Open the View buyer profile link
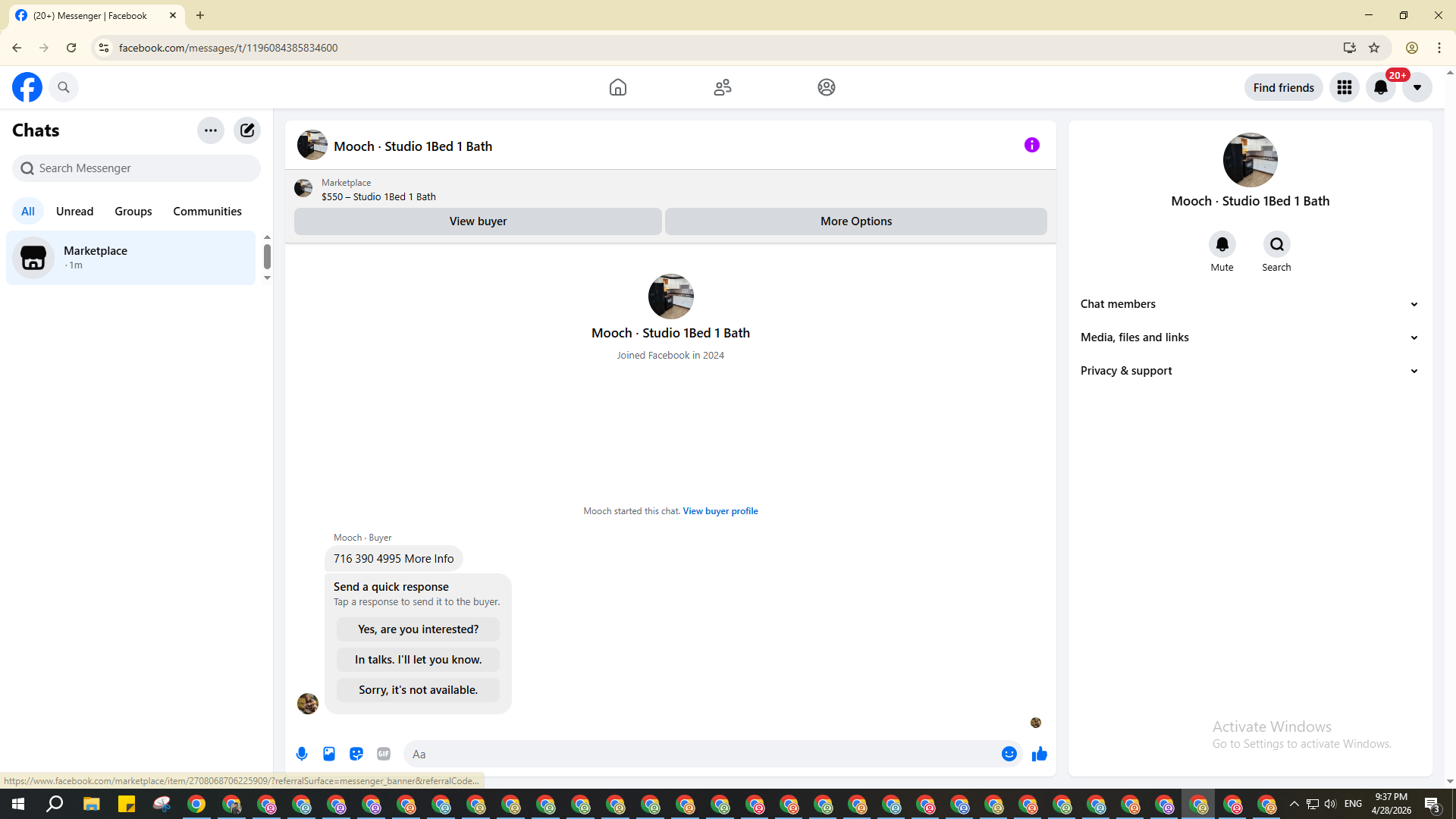 coord(720,511)
